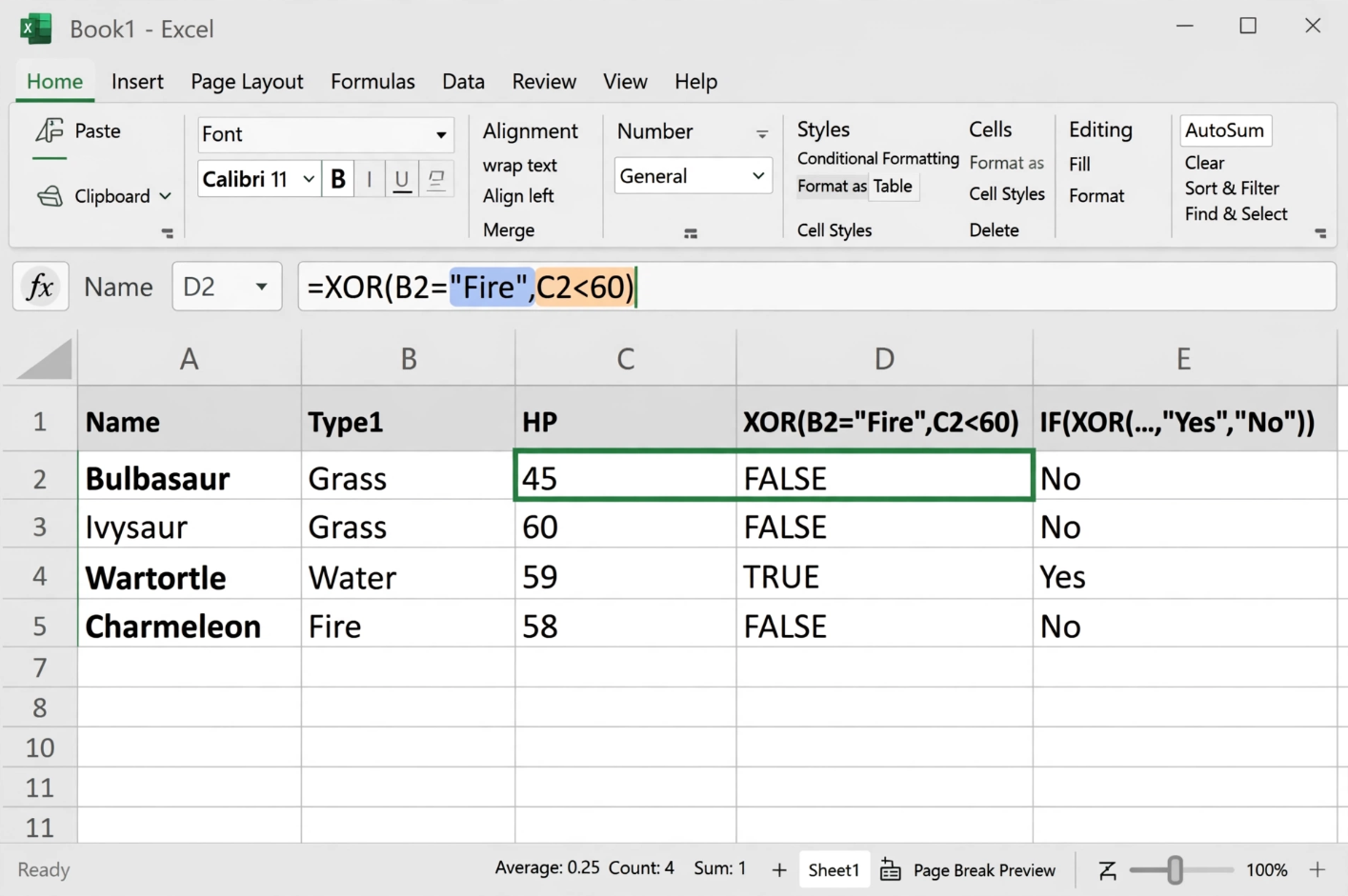Adjust the zoom slider handle
Viewport: 1348px width, 896px height.
(x=1175, y=869)
